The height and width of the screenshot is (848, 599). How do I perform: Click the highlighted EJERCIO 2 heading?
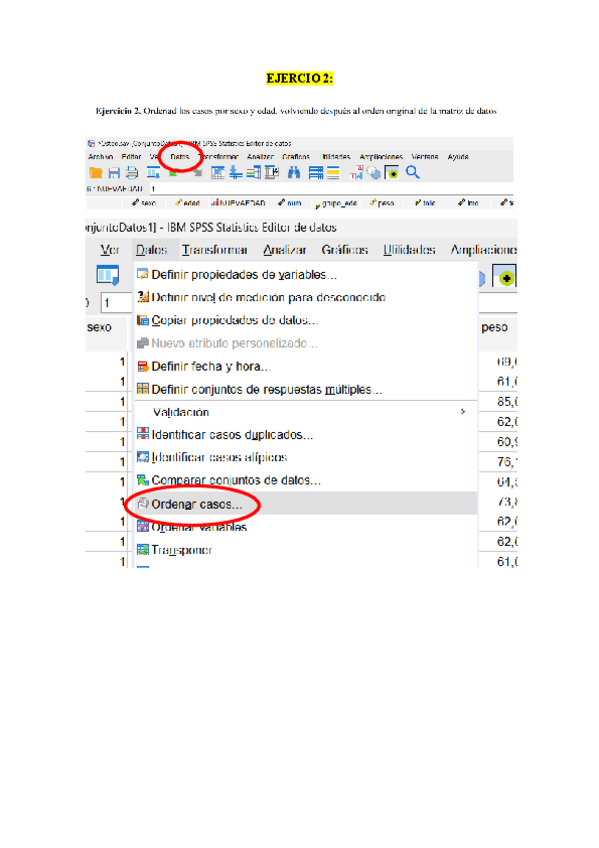click(300, 78)
